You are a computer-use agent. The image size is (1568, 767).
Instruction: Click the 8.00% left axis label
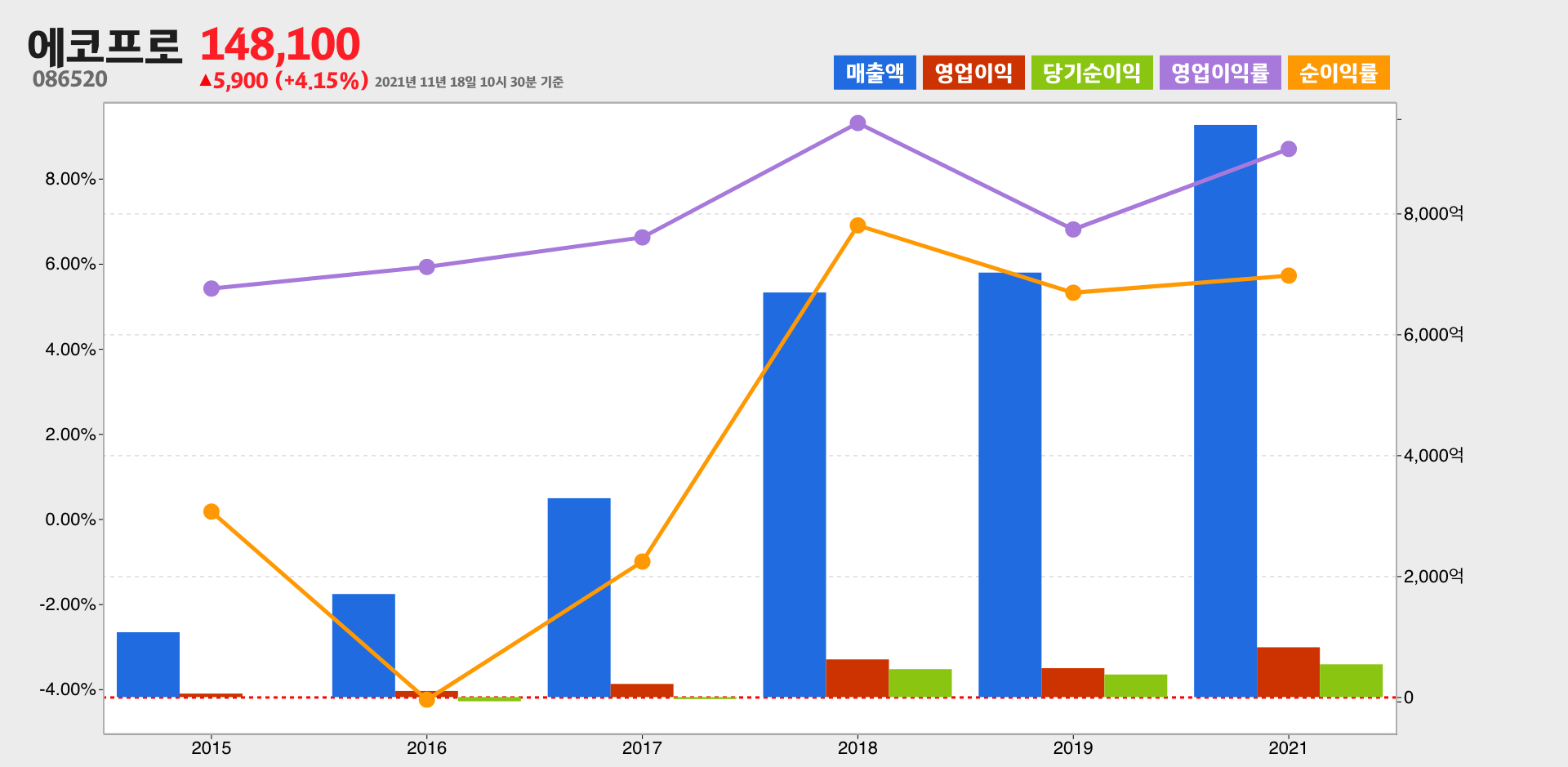point(71,179)
